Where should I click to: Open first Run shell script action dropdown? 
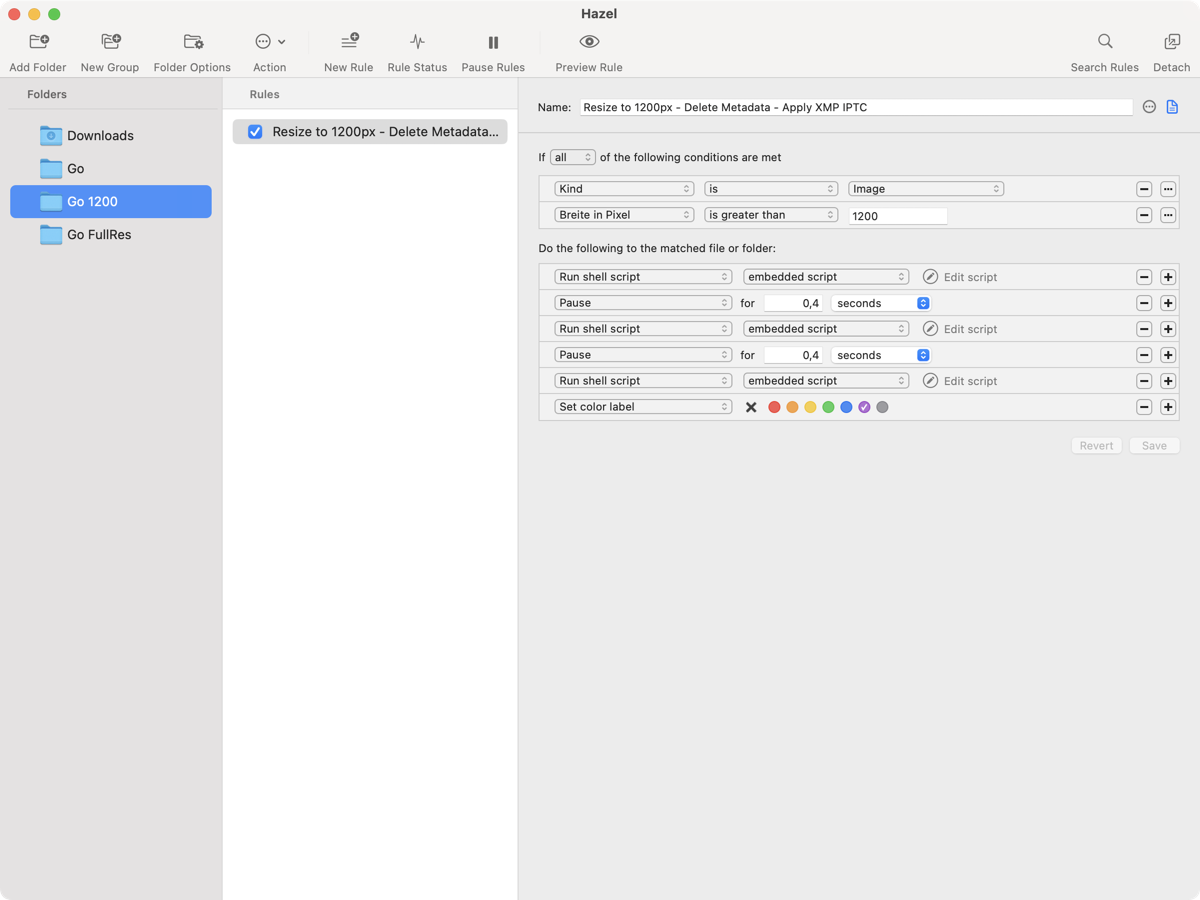[x=643, y=277]
